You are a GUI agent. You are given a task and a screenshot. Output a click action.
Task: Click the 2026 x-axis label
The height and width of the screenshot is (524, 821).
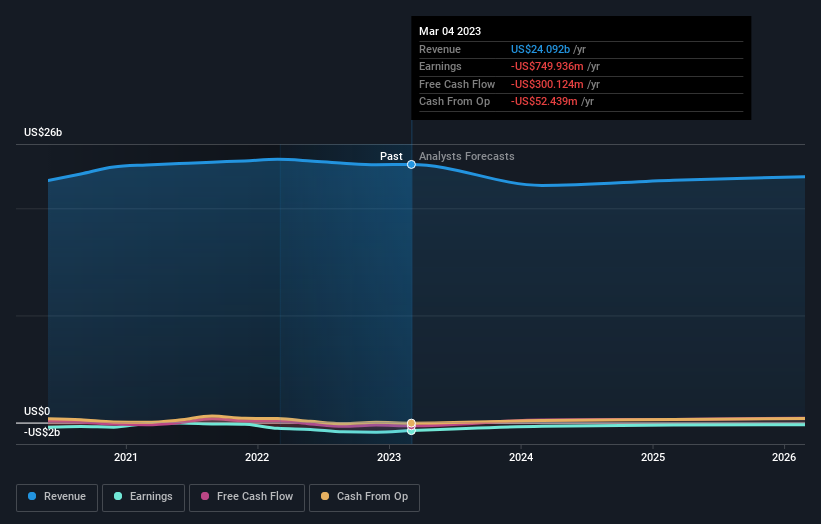[x=784, y=458]
